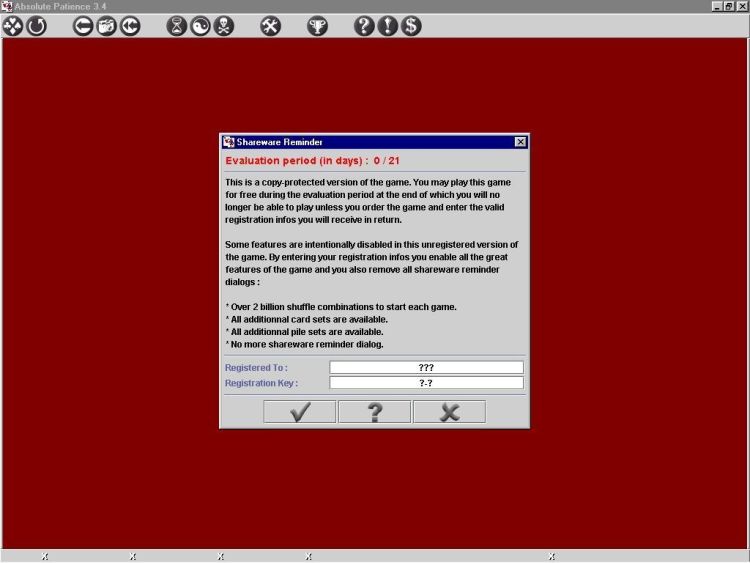Click the yin-yang toolbar icon
This screenshot has height=563, width=750.
(x=200, y=26)
